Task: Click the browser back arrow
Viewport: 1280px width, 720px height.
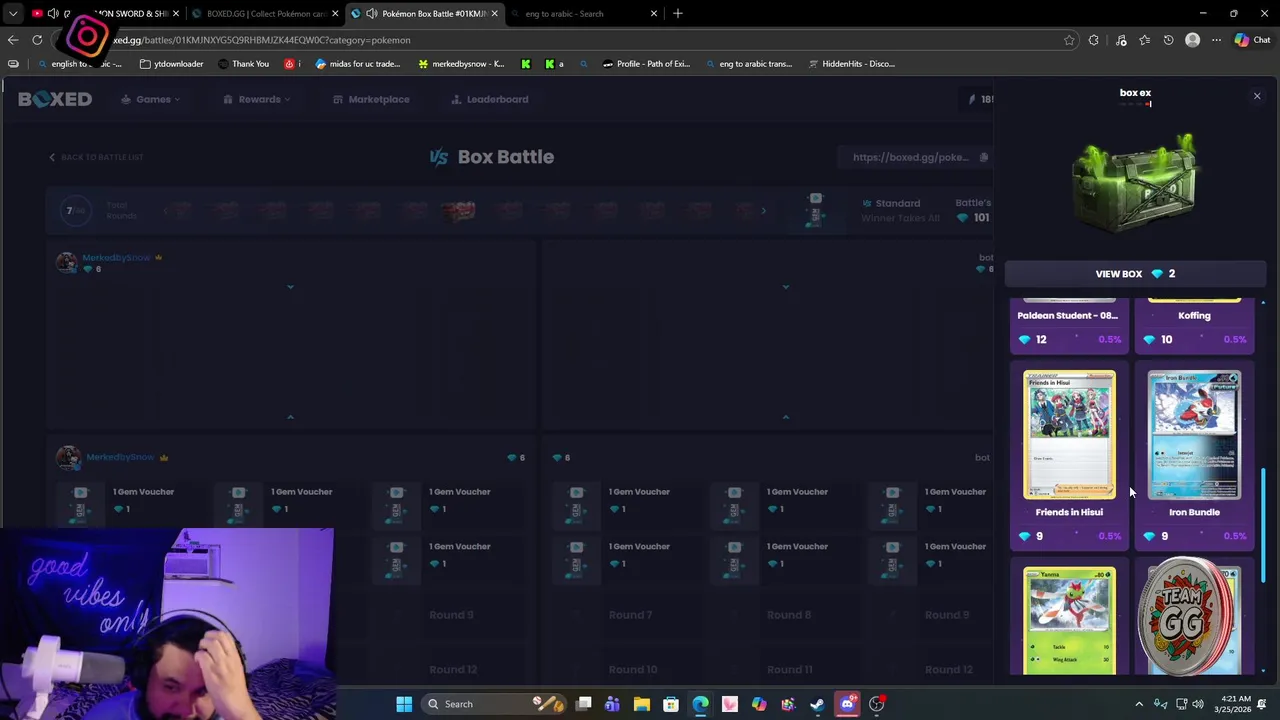Action: tap(13, 40)
